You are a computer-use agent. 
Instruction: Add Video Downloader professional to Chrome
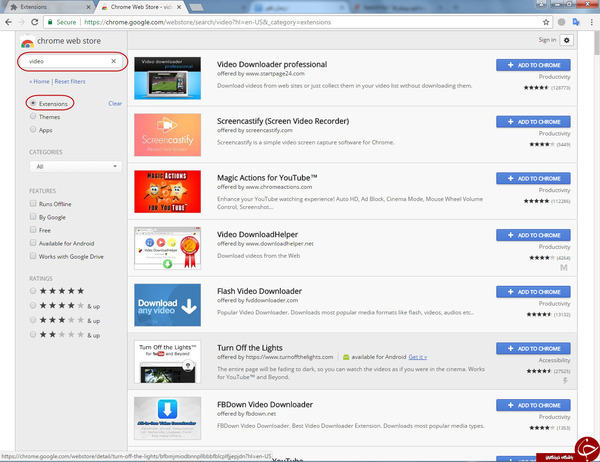pyautogui.click(x=533, y=65)
